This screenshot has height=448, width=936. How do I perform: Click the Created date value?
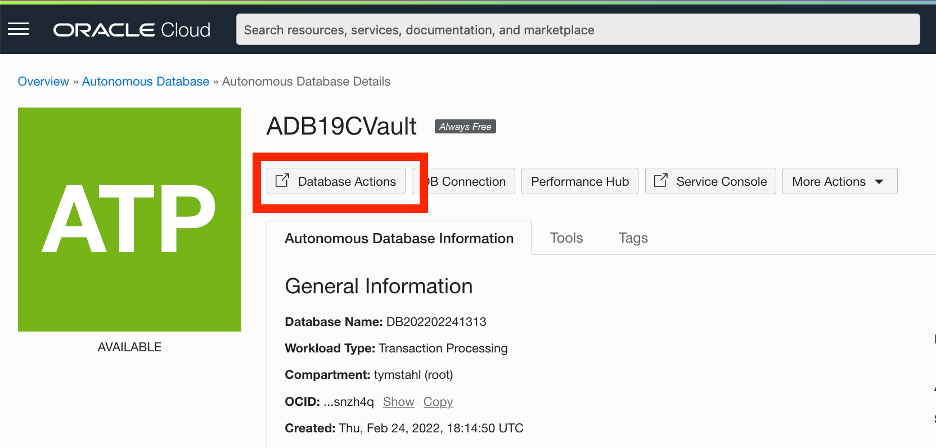point(431,428)
